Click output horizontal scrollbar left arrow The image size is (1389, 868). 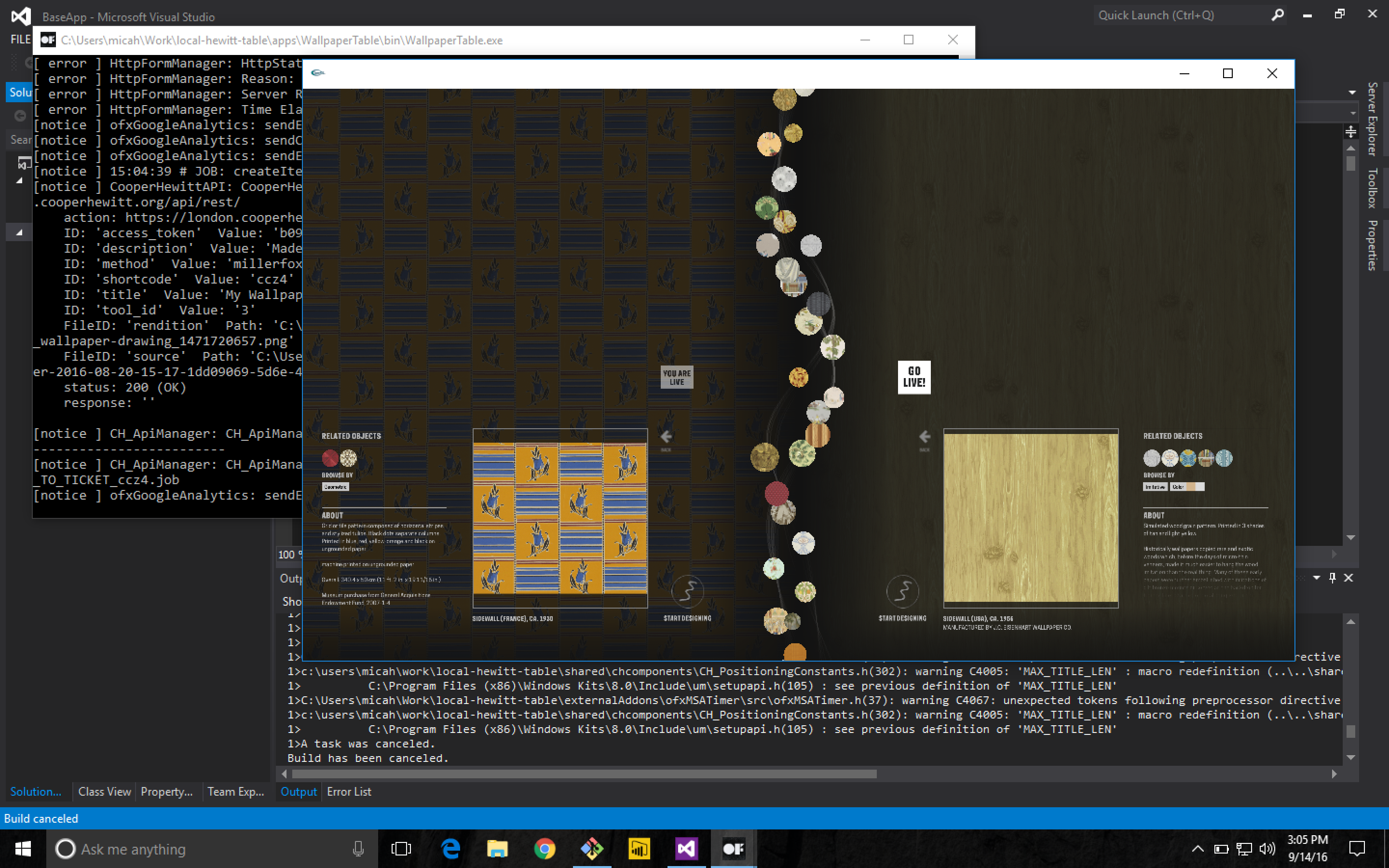click(284, 774)
